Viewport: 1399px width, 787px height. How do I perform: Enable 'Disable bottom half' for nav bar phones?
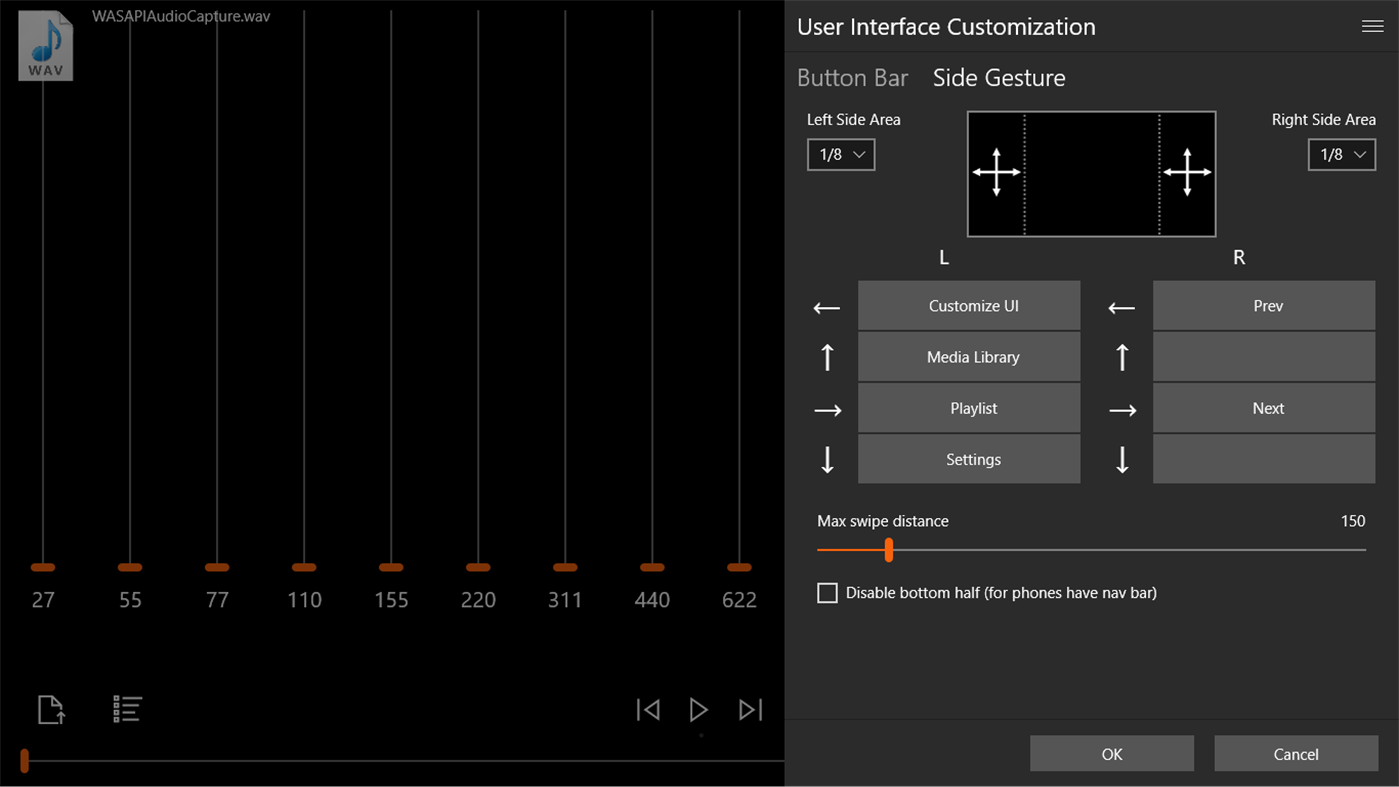click(x=827, y=592)
